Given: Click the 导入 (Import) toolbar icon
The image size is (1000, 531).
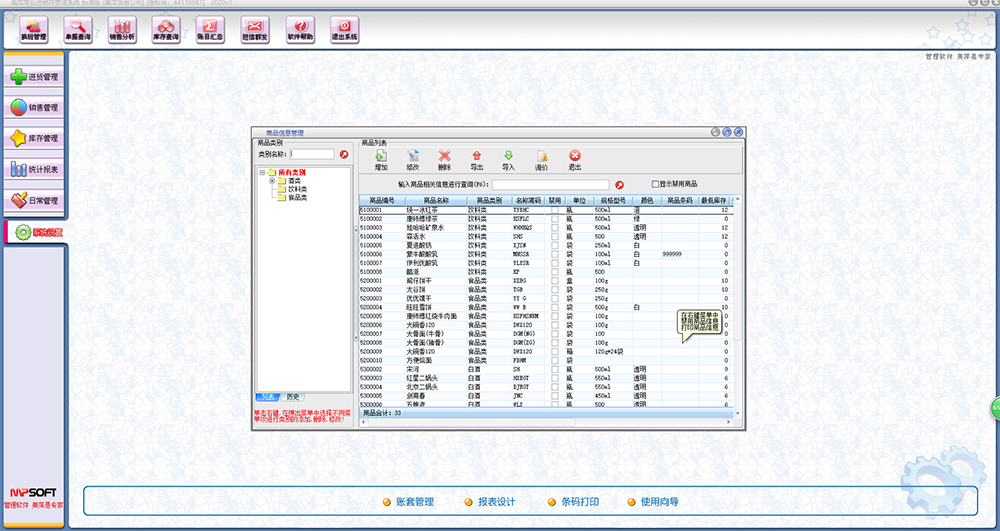Looking at the screenshot, I should pos(508,157).
